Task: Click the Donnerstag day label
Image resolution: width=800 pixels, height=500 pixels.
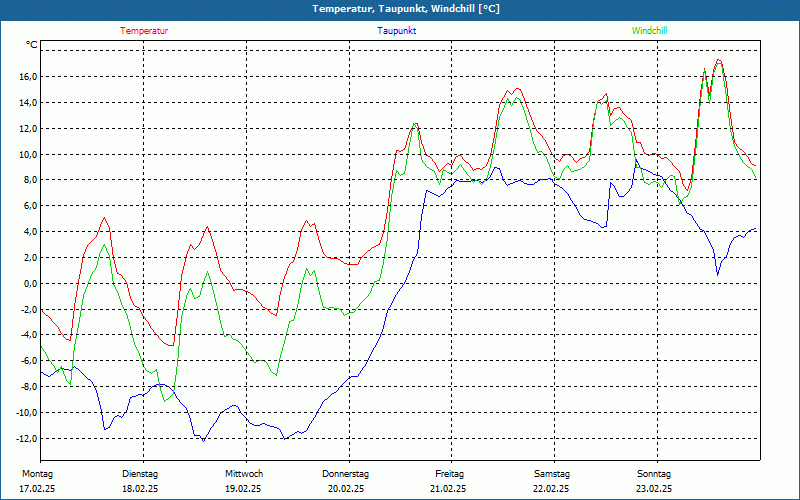Action: (x=345, y=474)
